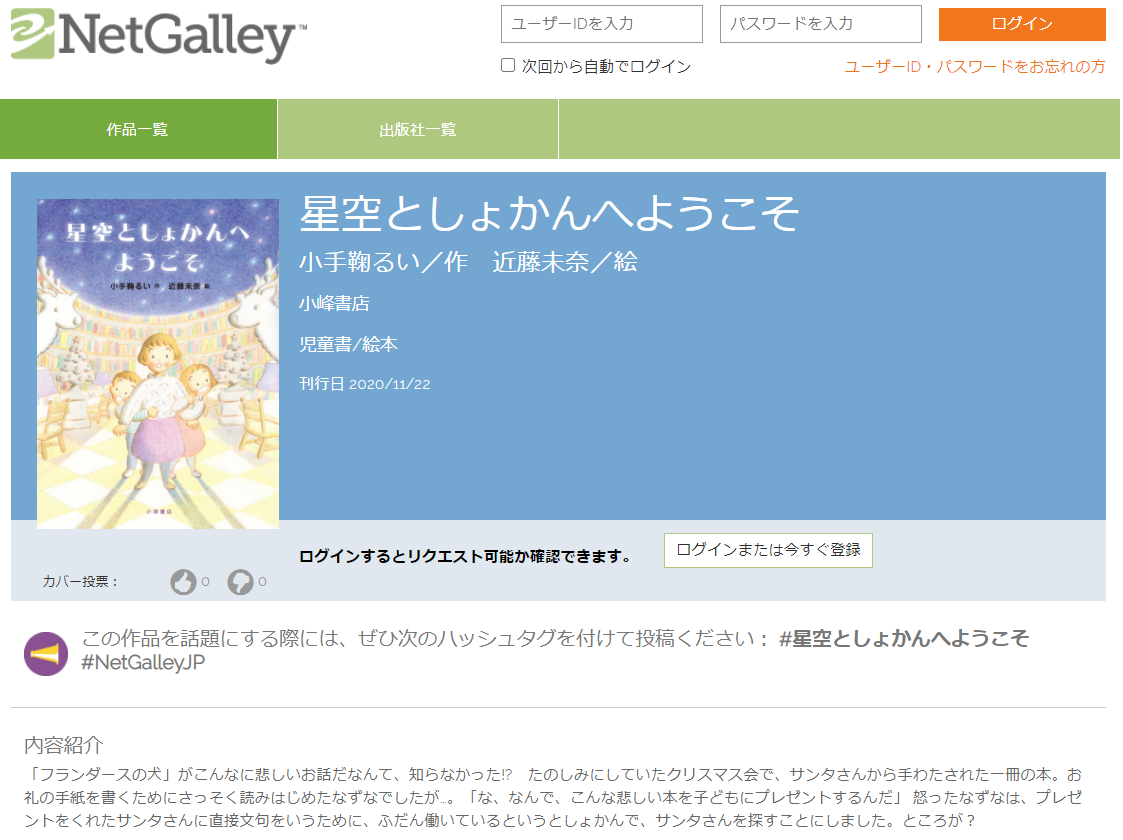Viewport: 1123px width, 840px height.
Task: Click the bold hashtag #星空としょかんへようこそ
Action: 904,637
